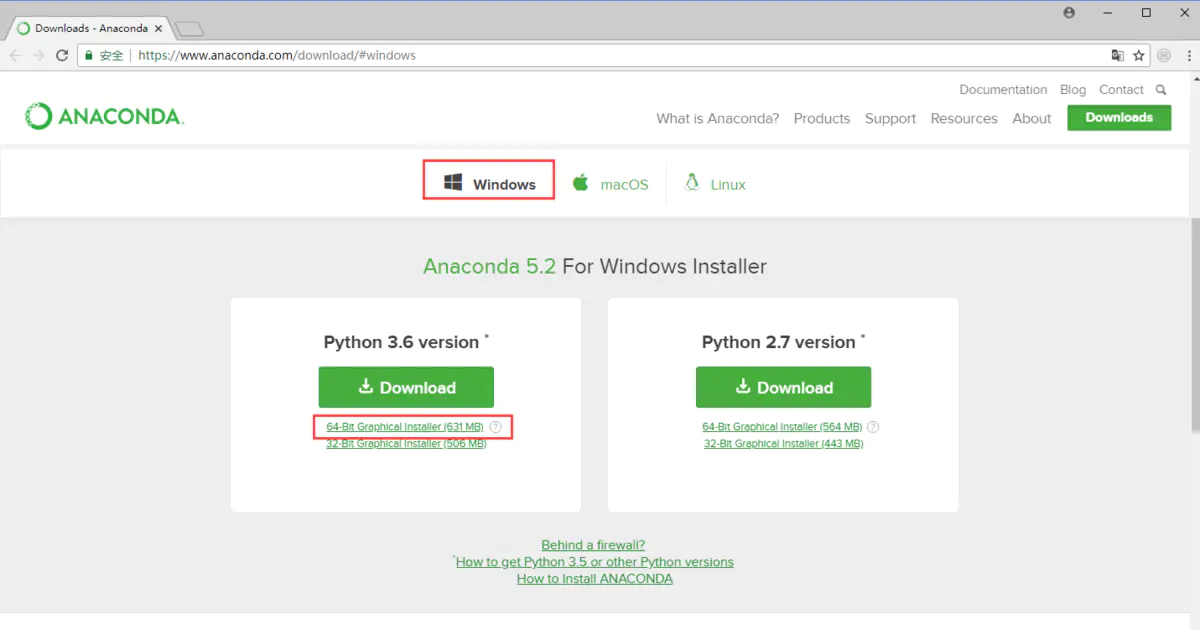
Task: Close the Downloads - Anaconda tab
Action: (x=160, y=28)
